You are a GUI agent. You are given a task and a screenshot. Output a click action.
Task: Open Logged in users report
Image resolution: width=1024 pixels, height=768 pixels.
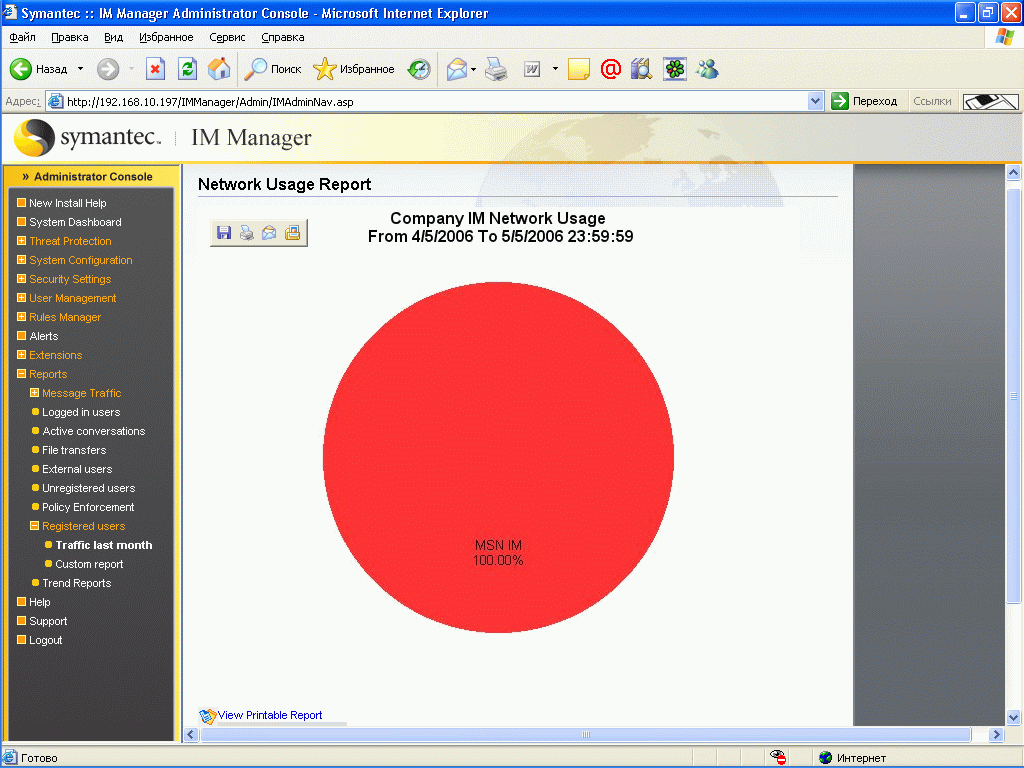click(x=81, y=412)
